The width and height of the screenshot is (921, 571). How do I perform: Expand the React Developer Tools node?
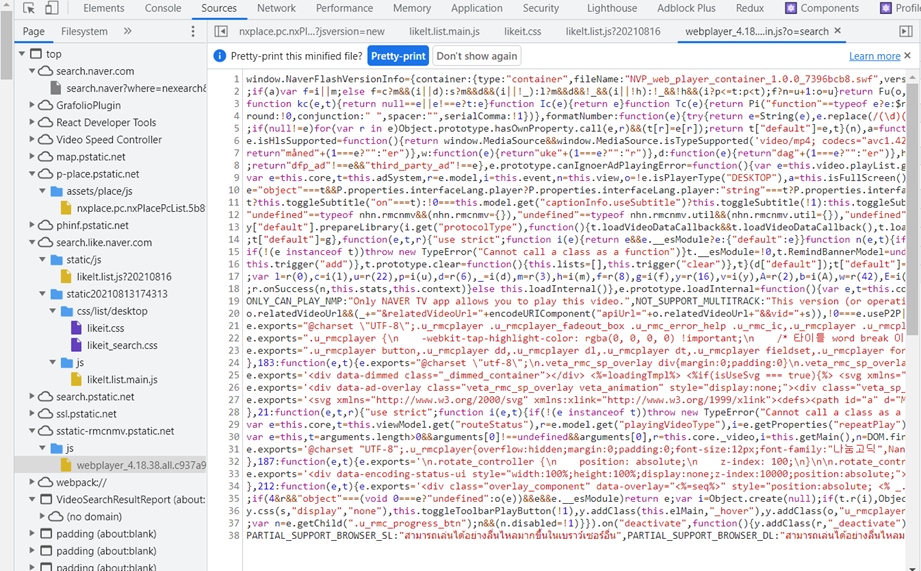32,122
